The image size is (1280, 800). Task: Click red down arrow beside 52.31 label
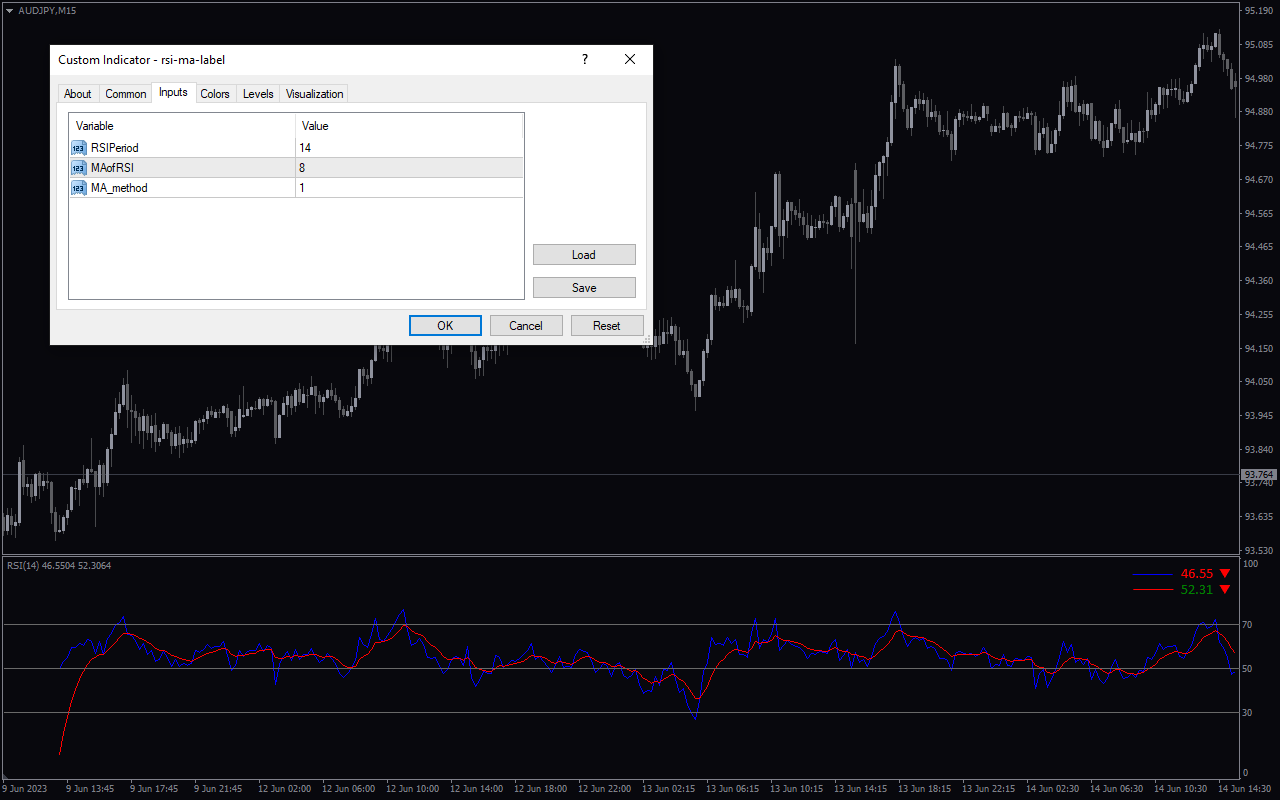tap(1224, 590)
